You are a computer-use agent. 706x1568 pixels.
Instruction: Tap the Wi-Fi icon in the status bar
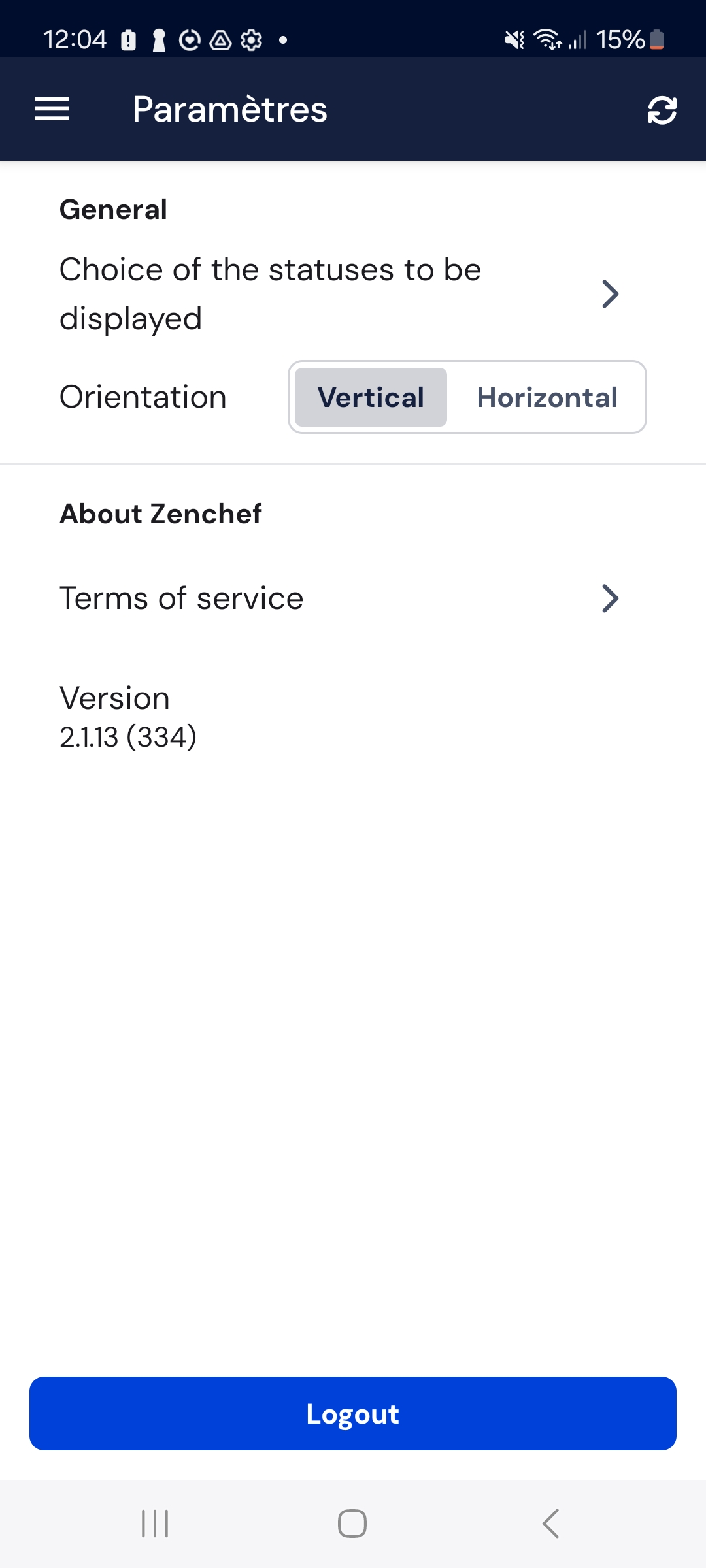546,41
